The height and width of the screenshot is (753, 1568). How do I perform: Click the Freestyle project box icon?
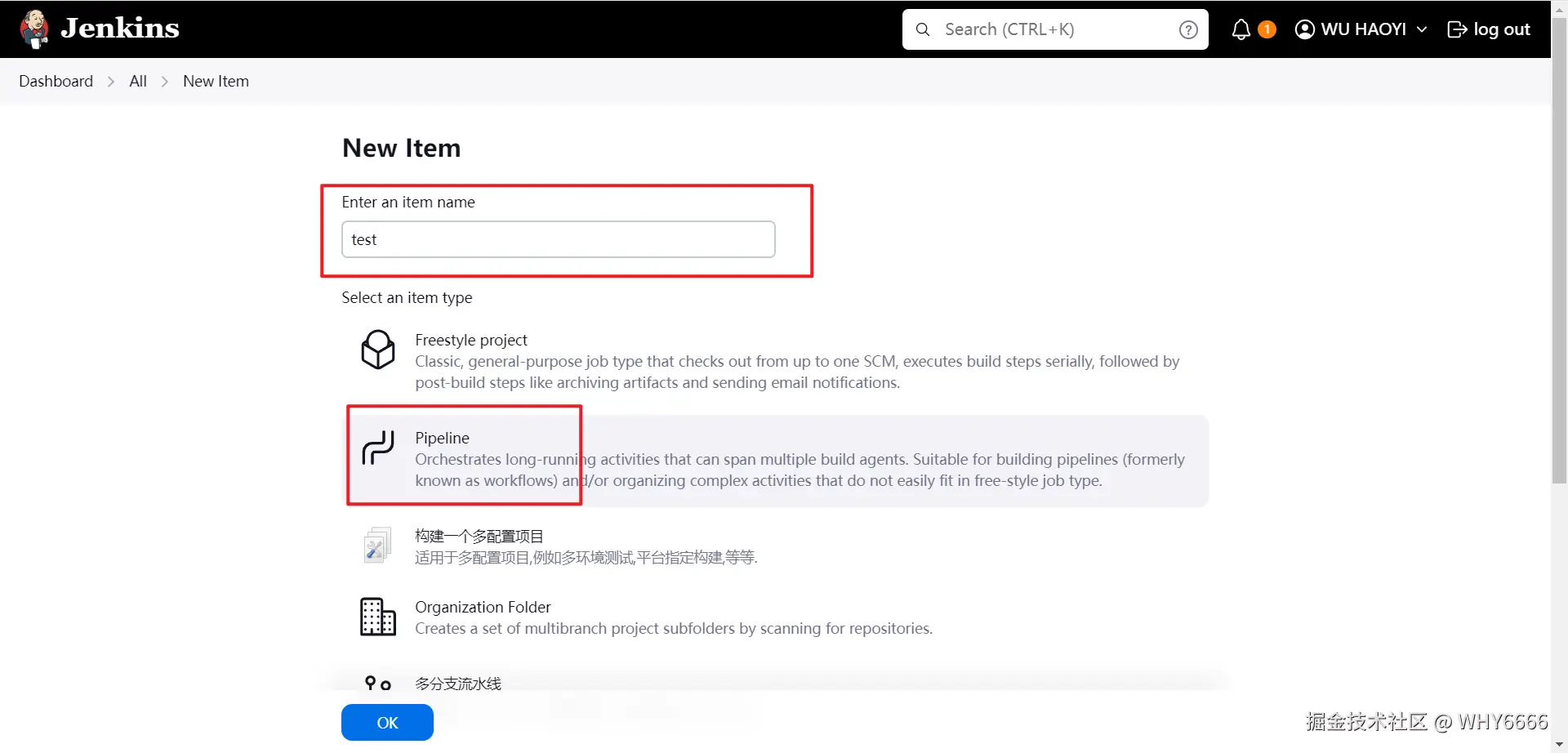[378, 350]
